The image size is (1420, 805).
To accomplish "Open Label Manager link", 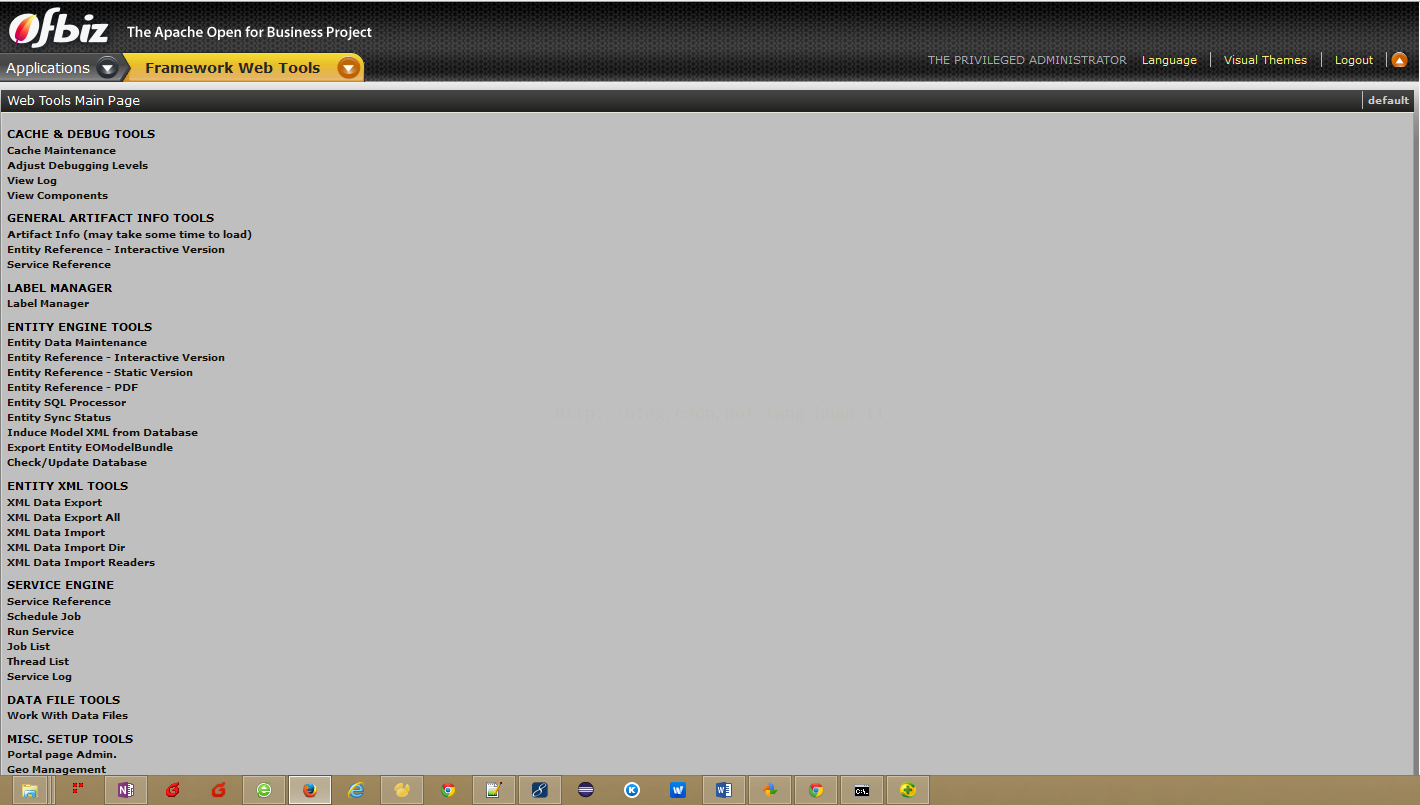I will point(48,304).
